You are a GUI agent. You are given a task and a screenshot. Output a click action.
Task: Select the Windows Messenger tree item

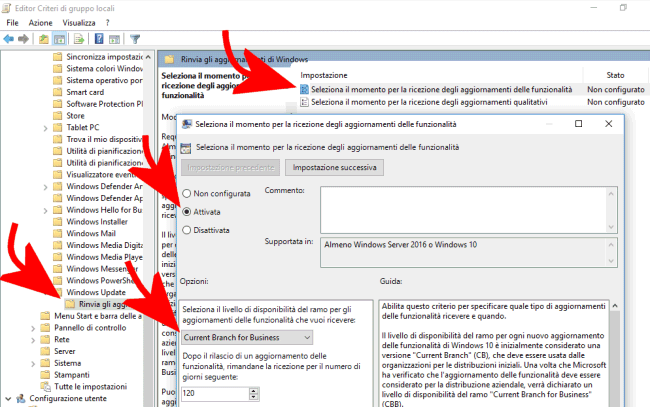(102, 269)
